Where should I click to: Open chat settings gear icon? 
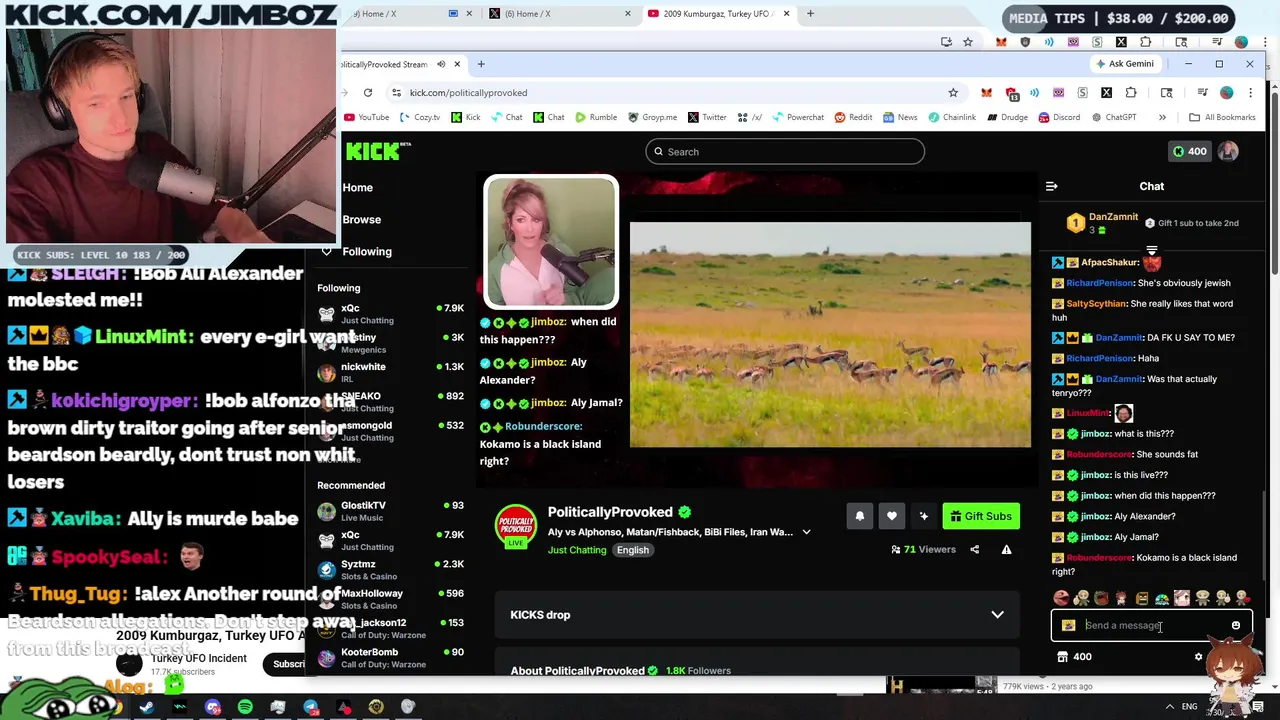1198,657
